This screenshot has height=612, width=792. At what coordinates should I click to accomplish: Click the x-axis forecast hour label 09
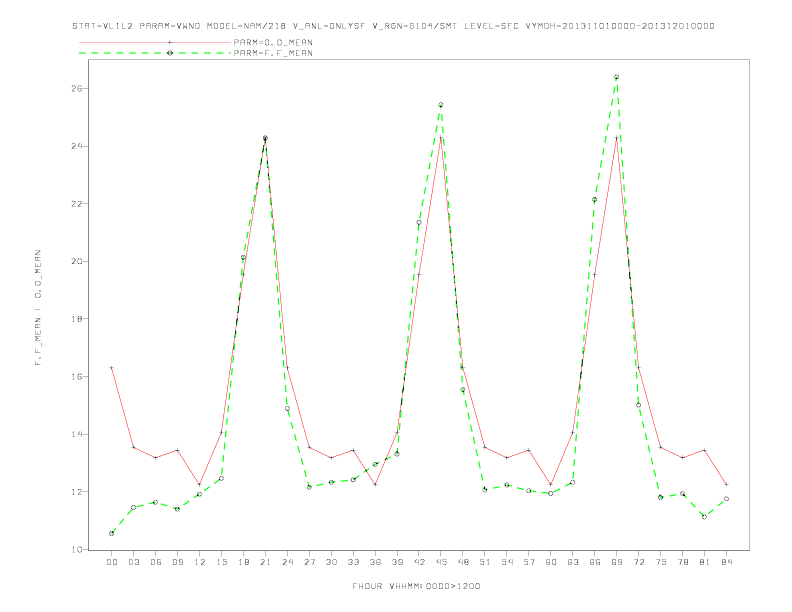pyautogui.click(x=177, y=562)
